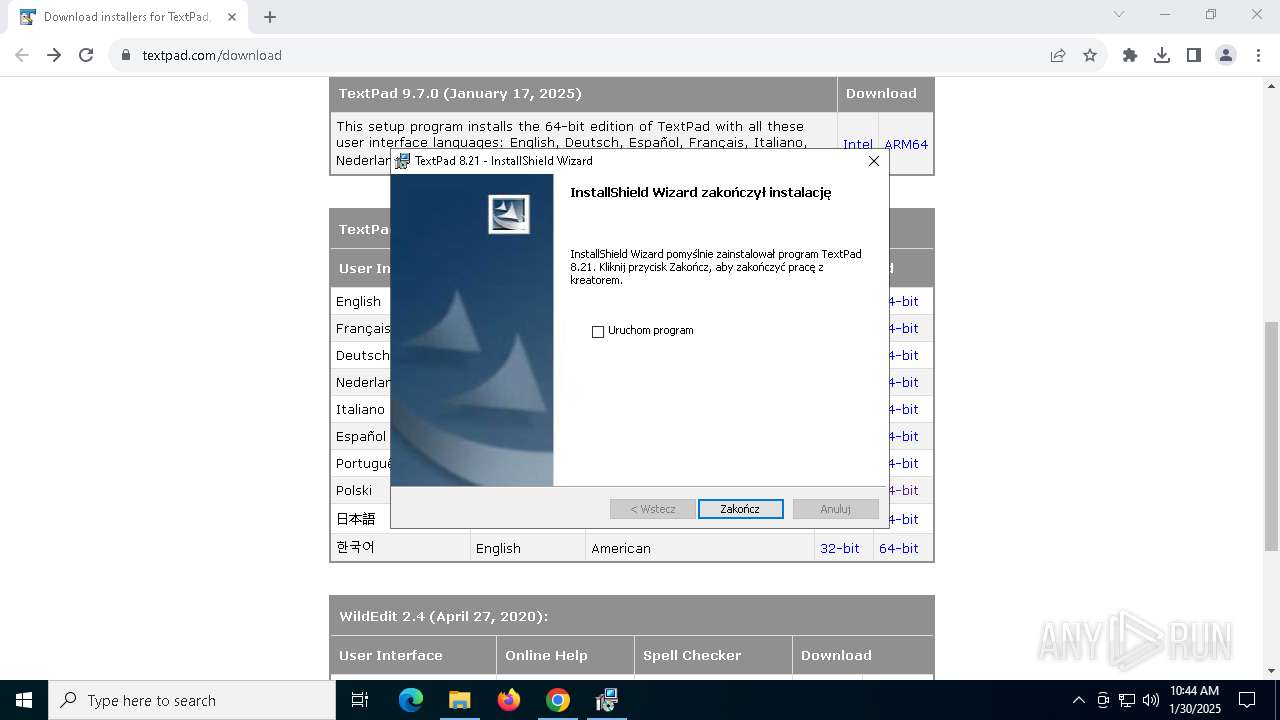Reload the textpad.com page
Screen dimensions: 1280x720
click(x=86, y=55)
